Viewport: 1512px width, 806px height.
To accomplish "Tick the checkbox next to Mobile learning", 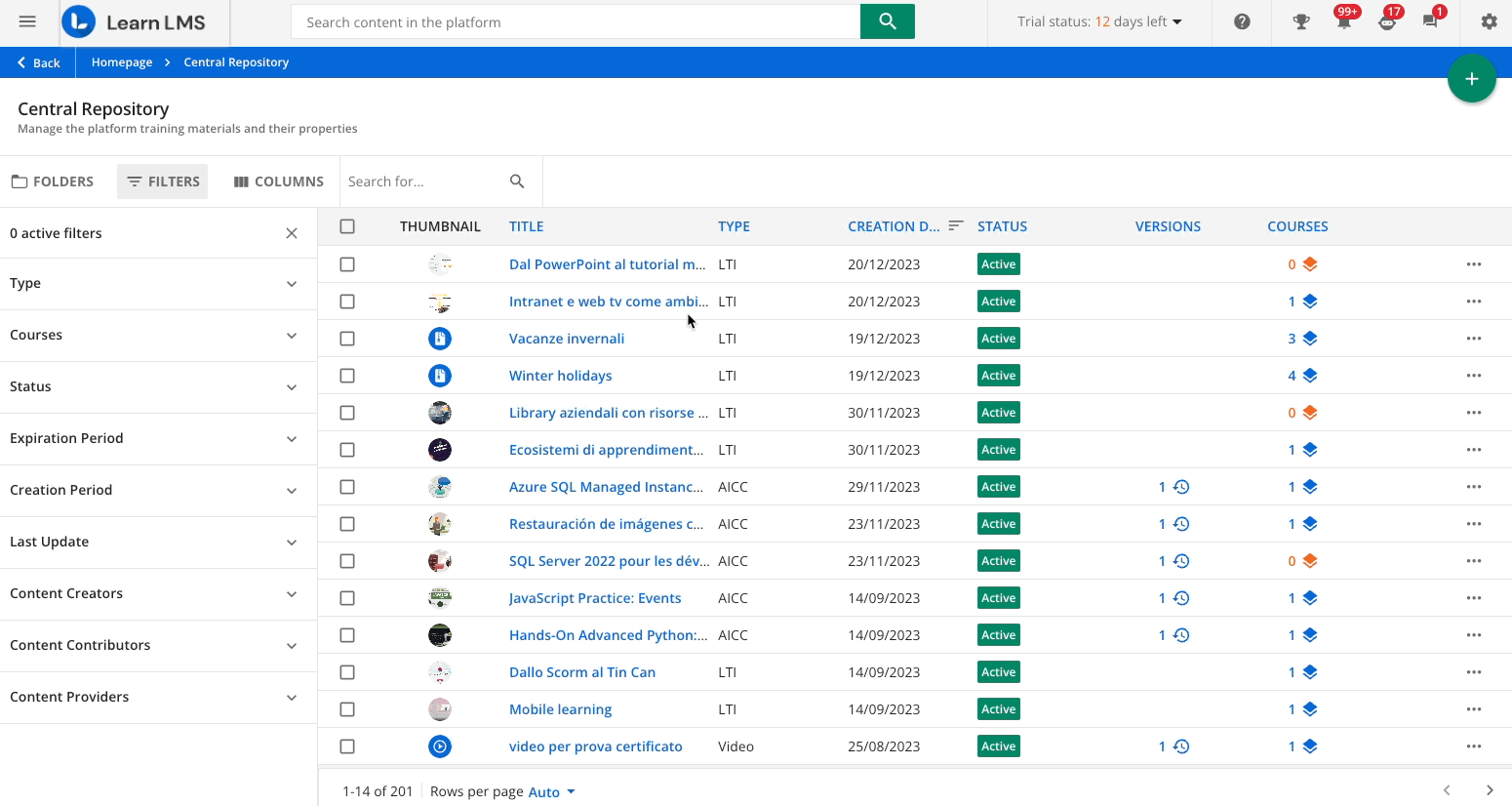I will coord(347,708).
